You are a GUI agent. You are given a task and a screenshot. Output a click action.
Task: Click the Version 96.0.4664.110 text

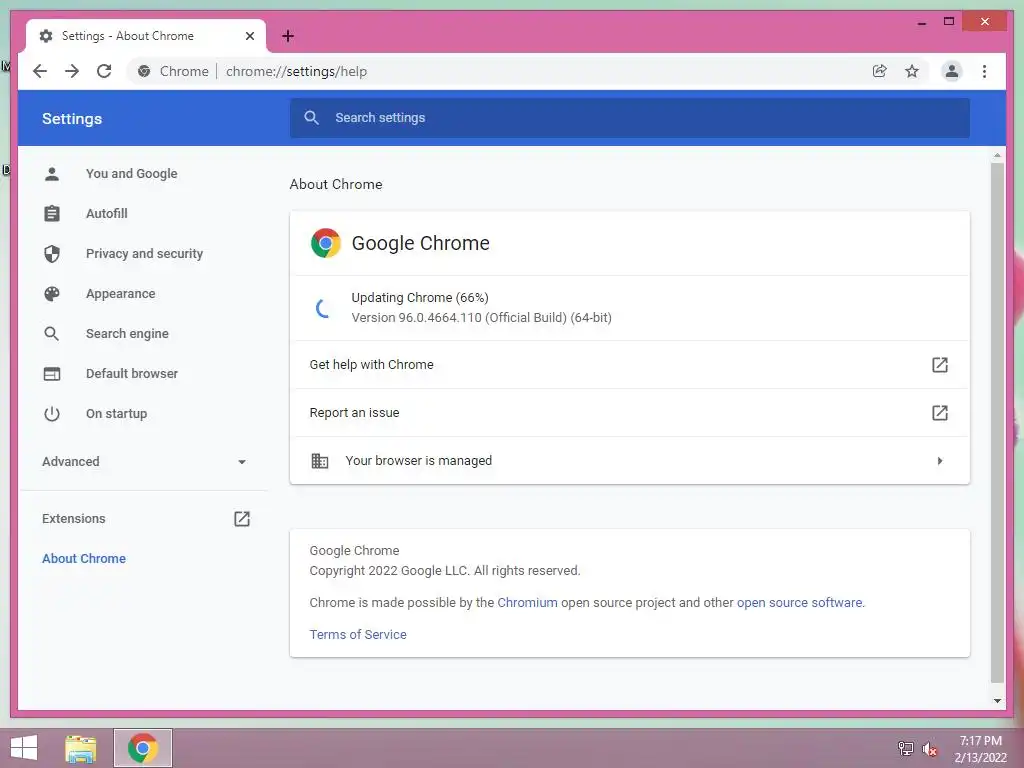tap(481, 318)
